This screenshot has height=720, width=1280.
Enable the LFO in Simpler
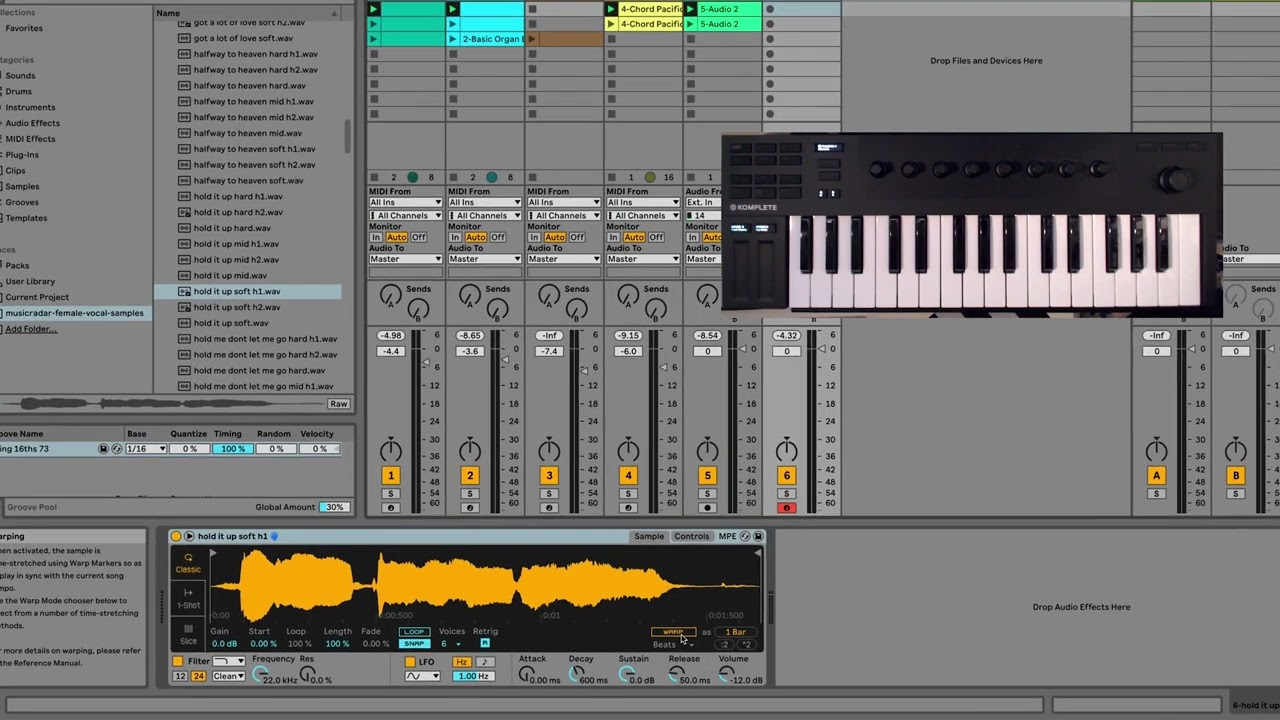410,662
